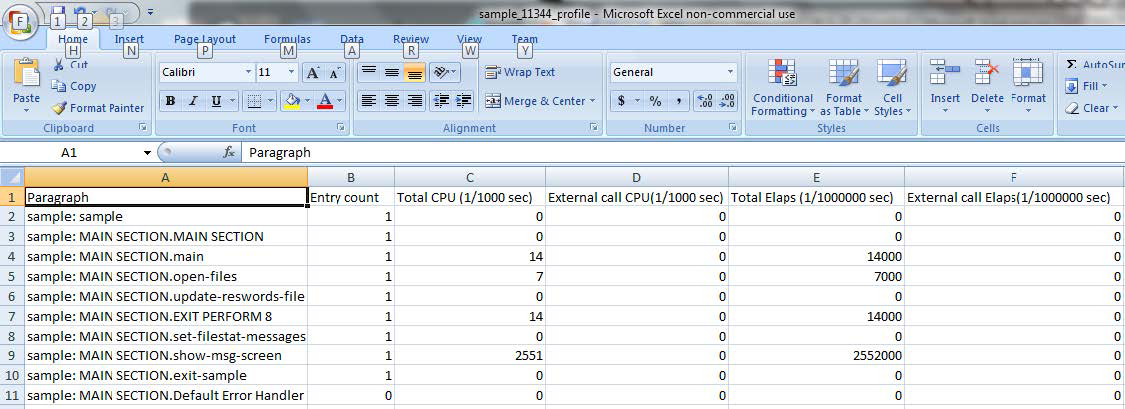This screenshot has width=1125, height=409.
Task: Select row 9 header
Action: pyautogui.click(x=12, y=355)
